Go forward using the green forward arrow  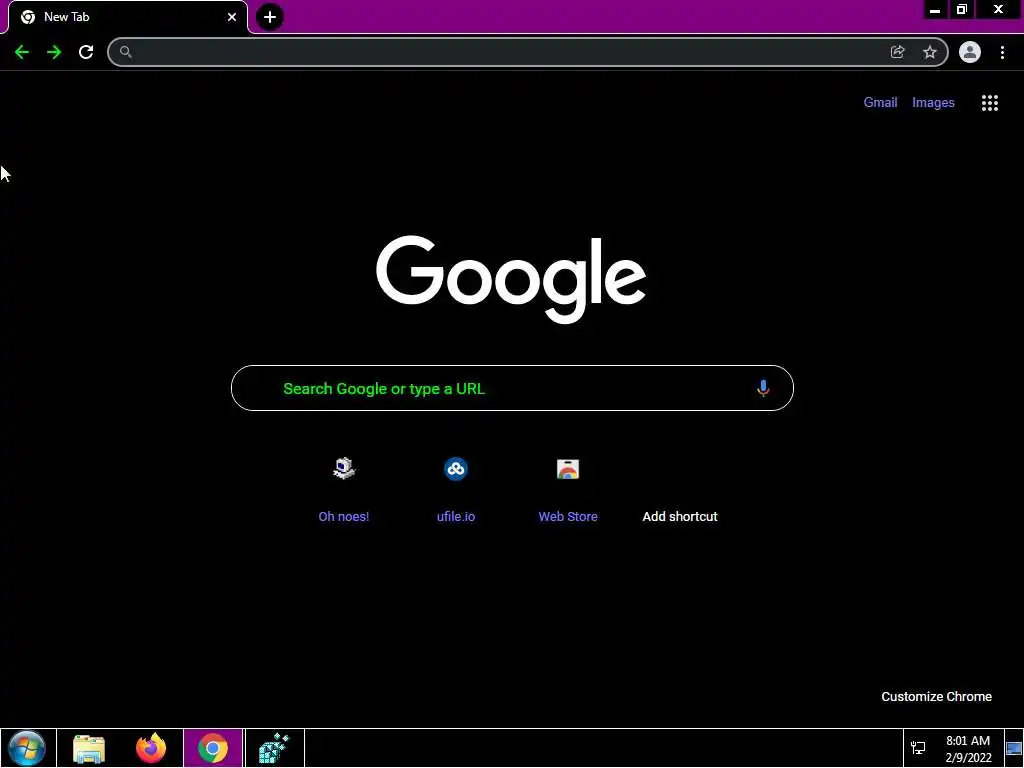pos(54,52)
